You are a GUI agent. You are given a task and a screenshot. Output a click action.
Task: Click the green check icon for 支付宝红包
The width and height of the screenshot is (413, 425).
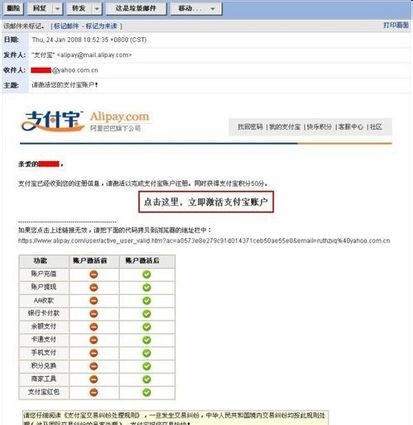[x=147, y=392]
